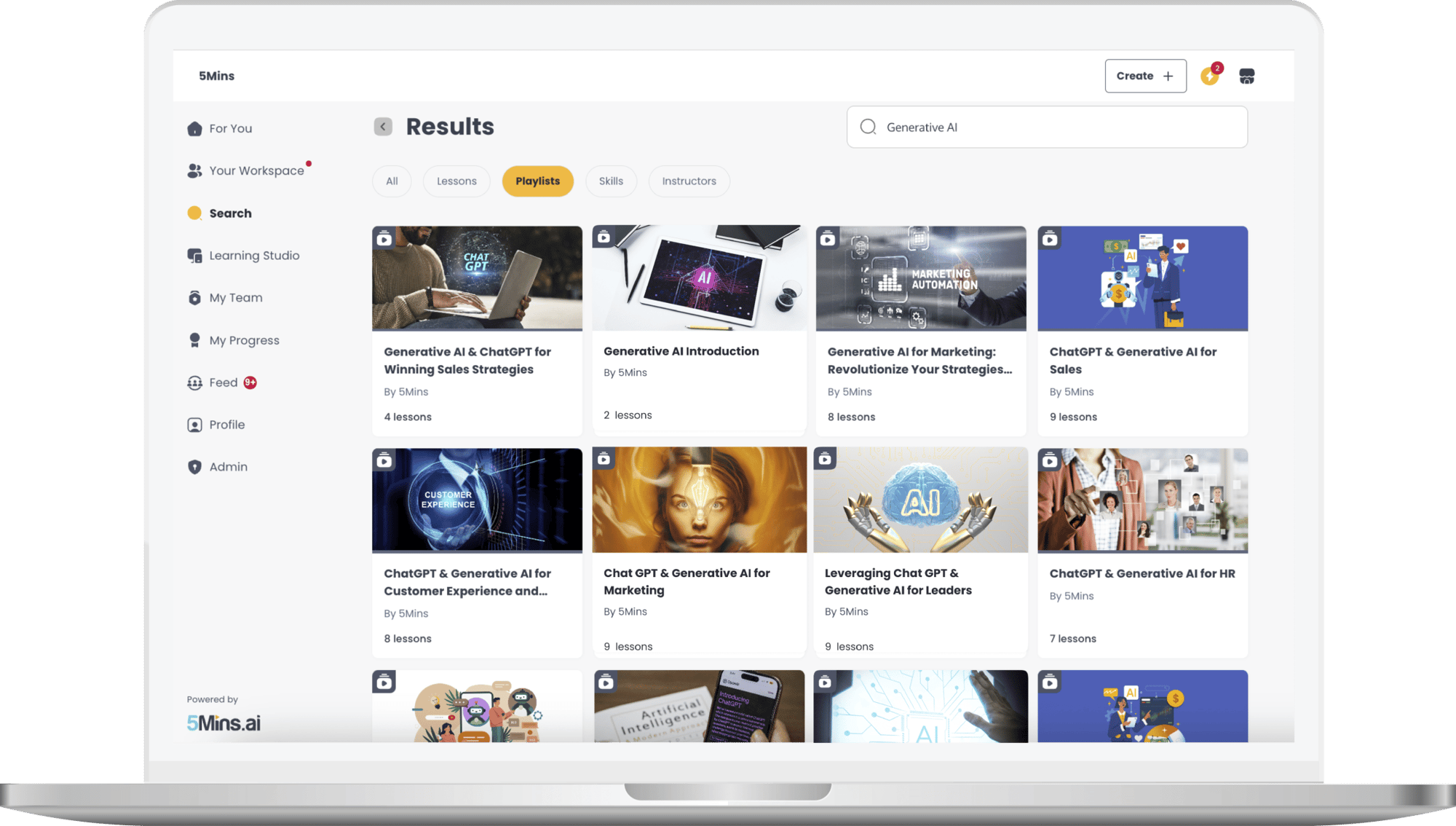Click the Chat GPT laptop thumbnail

tap(477, 278)
